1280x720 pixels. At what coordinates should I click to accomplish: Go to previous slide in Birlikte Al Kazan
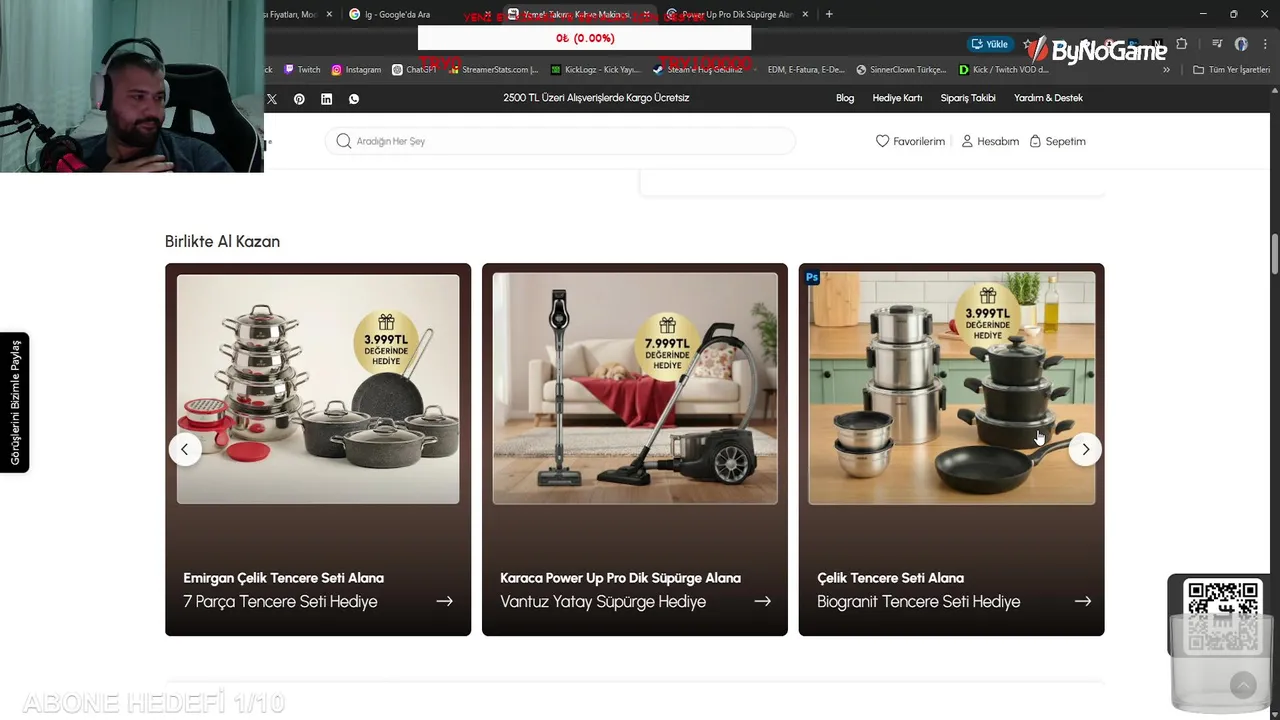[x=184, y=450]
